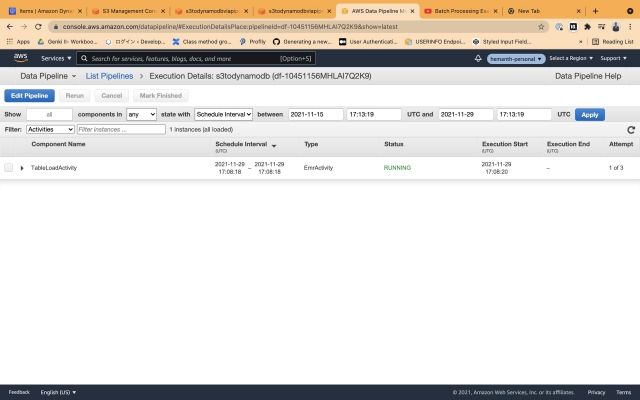Open the Styled Input Field bookmark

click(x=502, y=42)
